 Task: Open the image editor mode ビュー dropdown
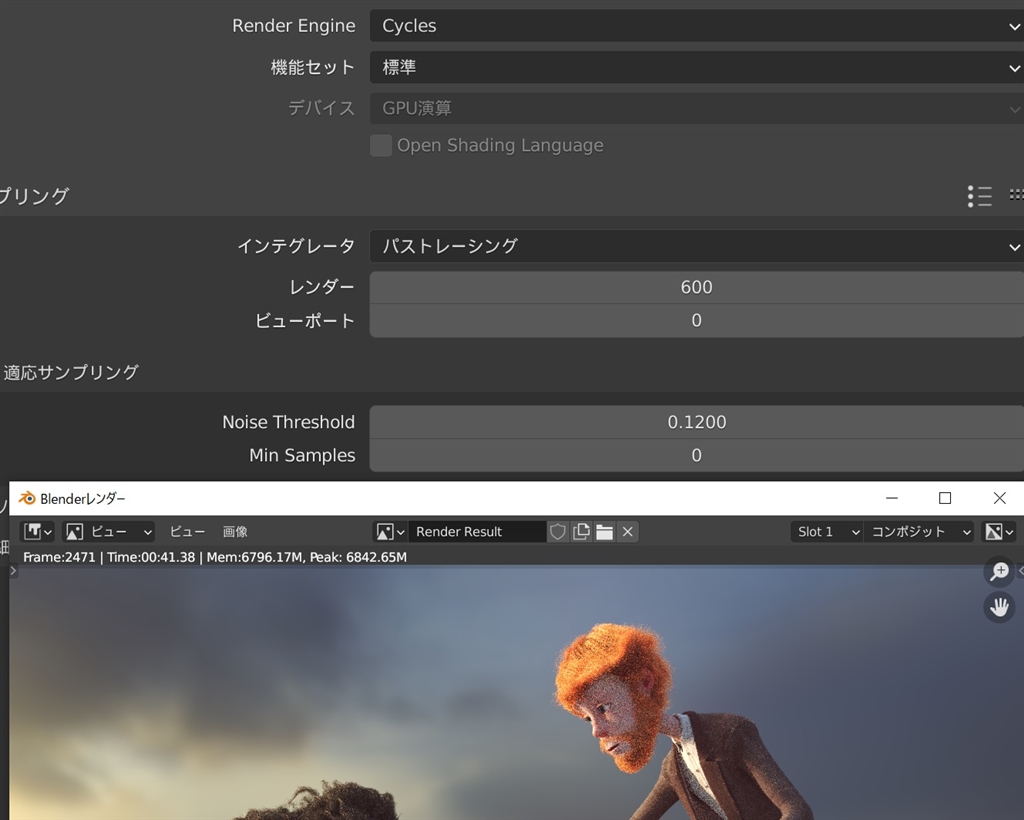109,532
